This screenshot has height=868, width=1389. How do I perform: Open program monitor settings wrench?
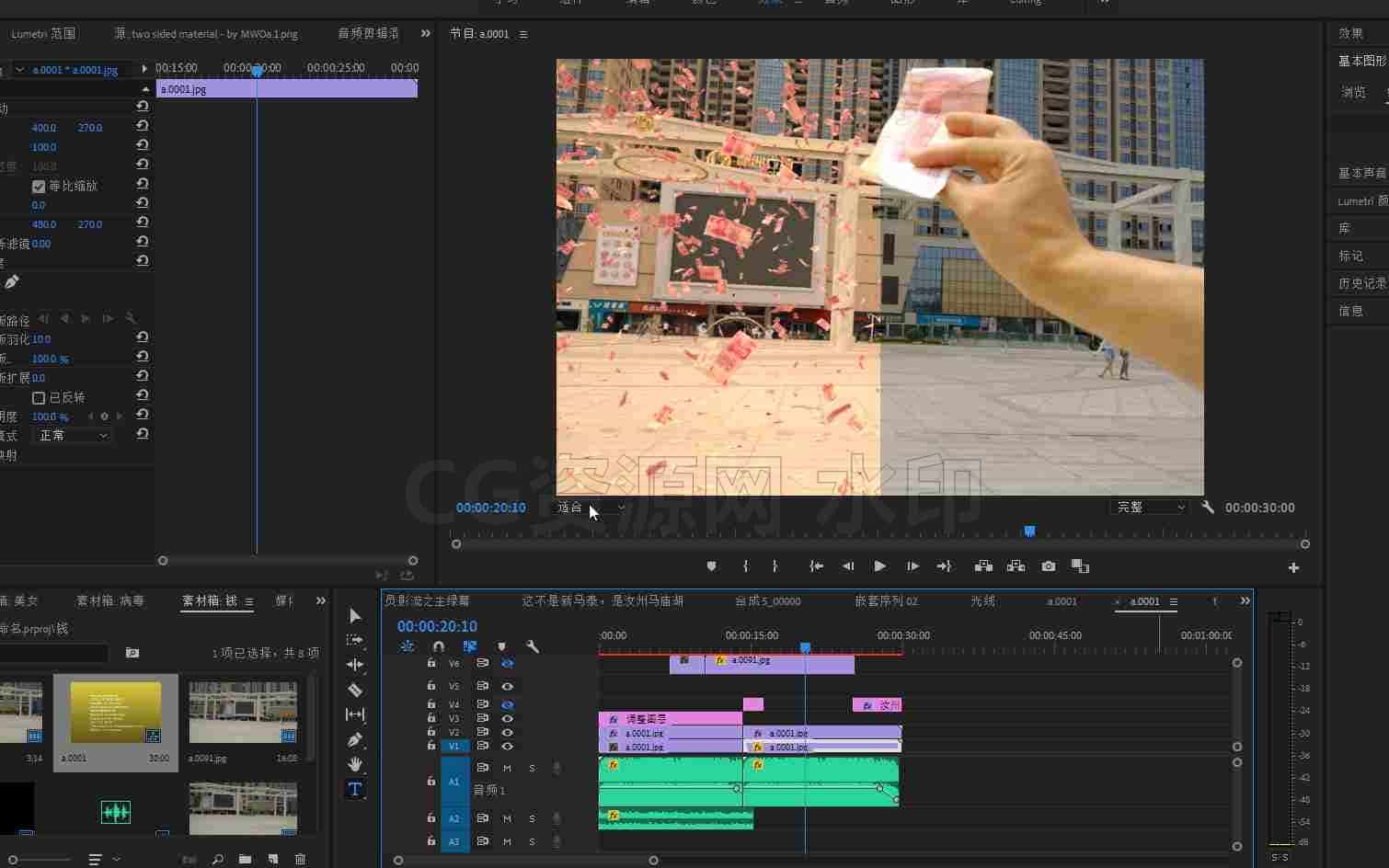coord(1208,508)
